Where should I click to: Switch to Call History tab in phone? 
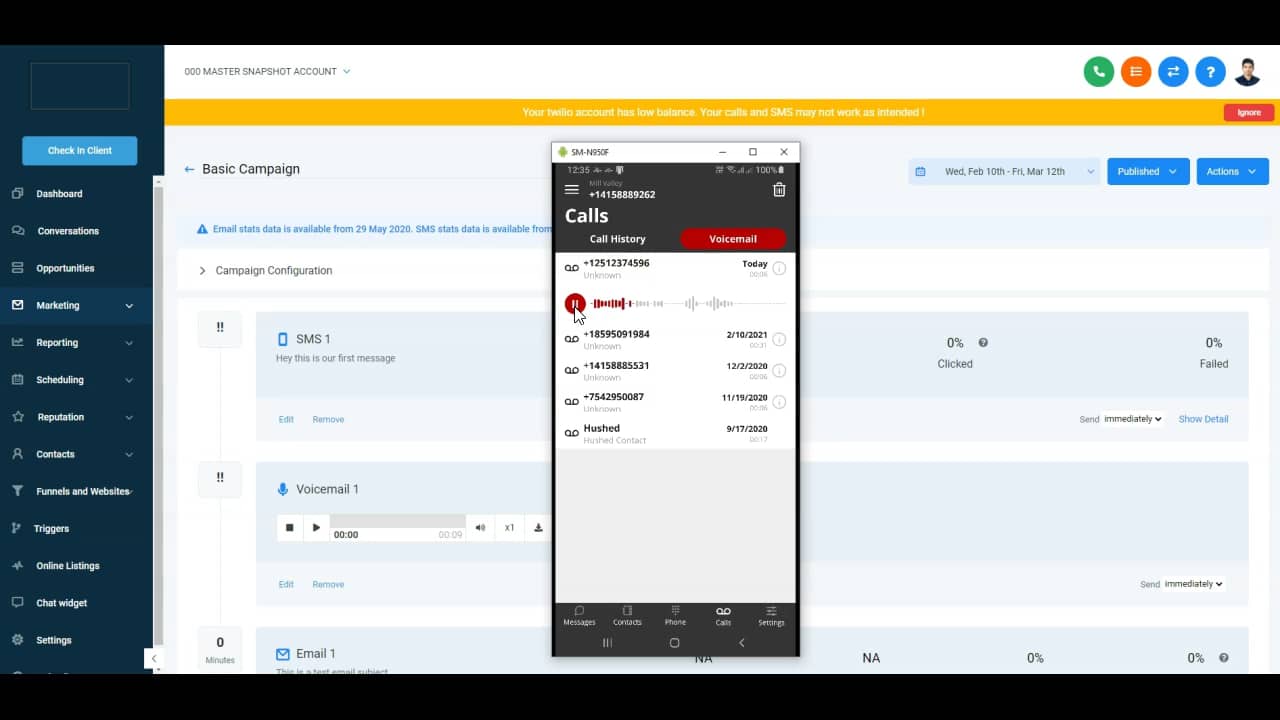point(617,239)
